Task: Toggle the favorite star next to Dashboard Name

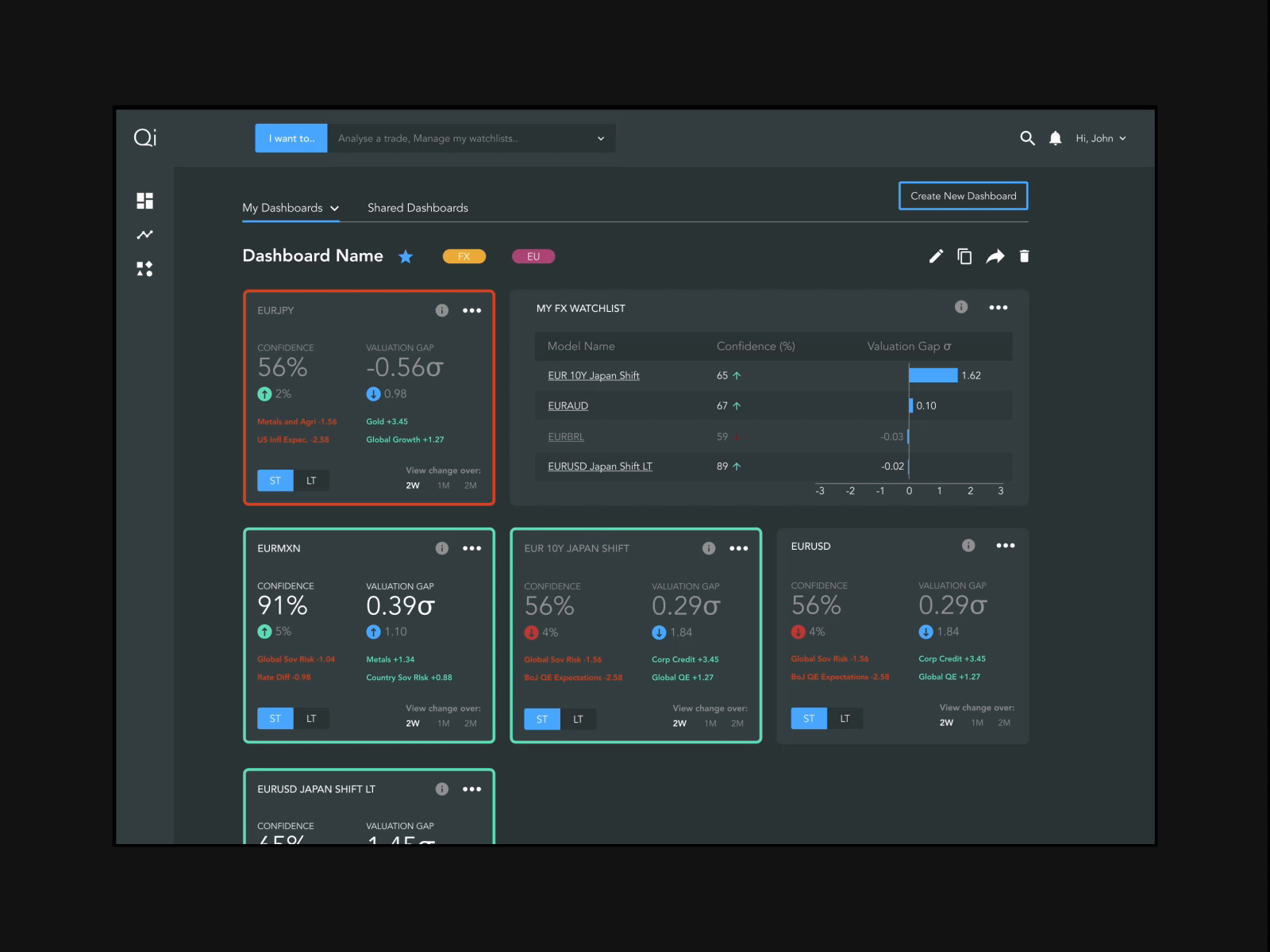Action: pos(406,256)
